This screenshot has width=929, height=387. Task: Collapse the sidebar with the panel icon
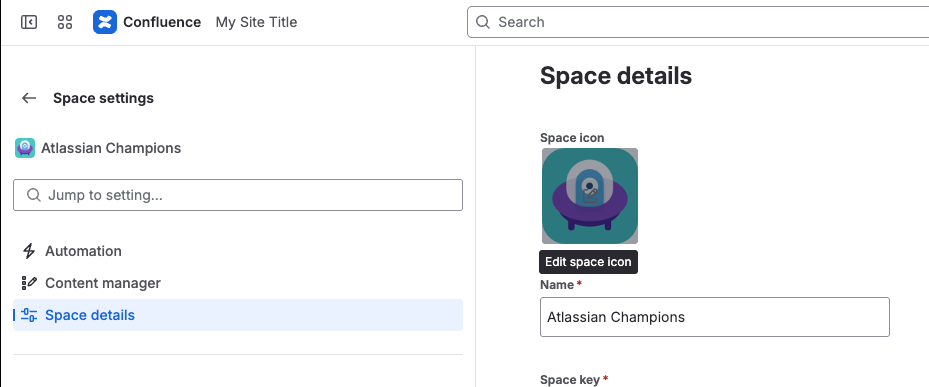point(28,23)
